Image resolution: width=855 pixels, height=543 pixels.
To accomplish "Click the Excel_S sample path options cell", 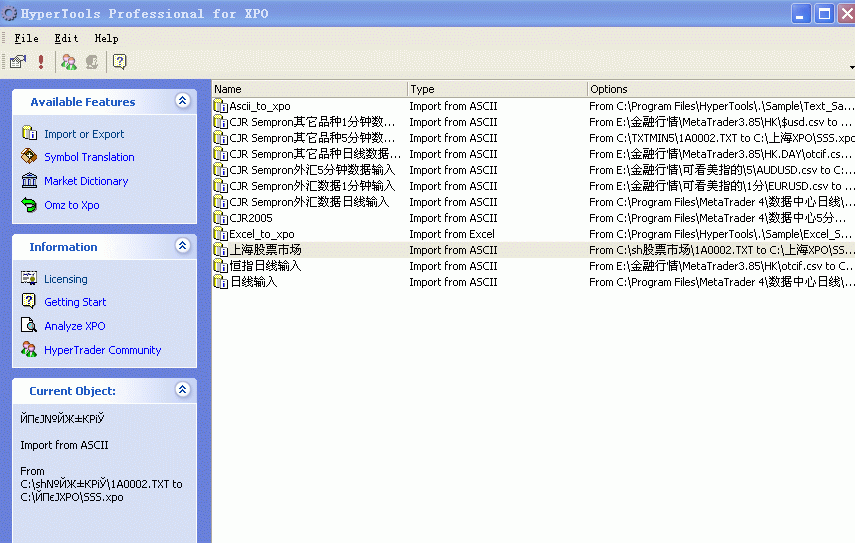I will (x=720, y=234).
